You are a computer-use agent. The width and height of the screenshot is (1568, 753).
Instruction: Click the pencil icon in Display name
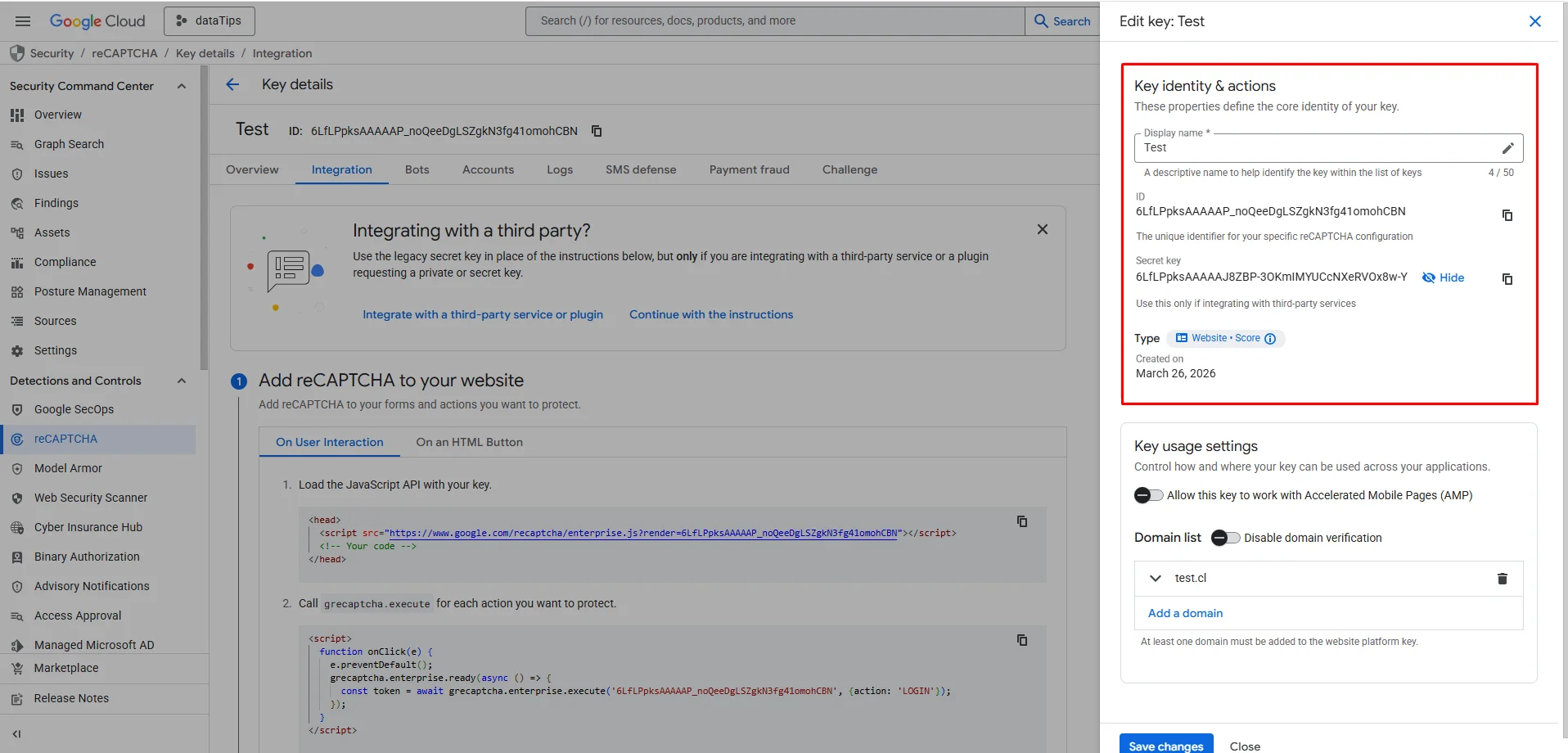(1507, 148)
